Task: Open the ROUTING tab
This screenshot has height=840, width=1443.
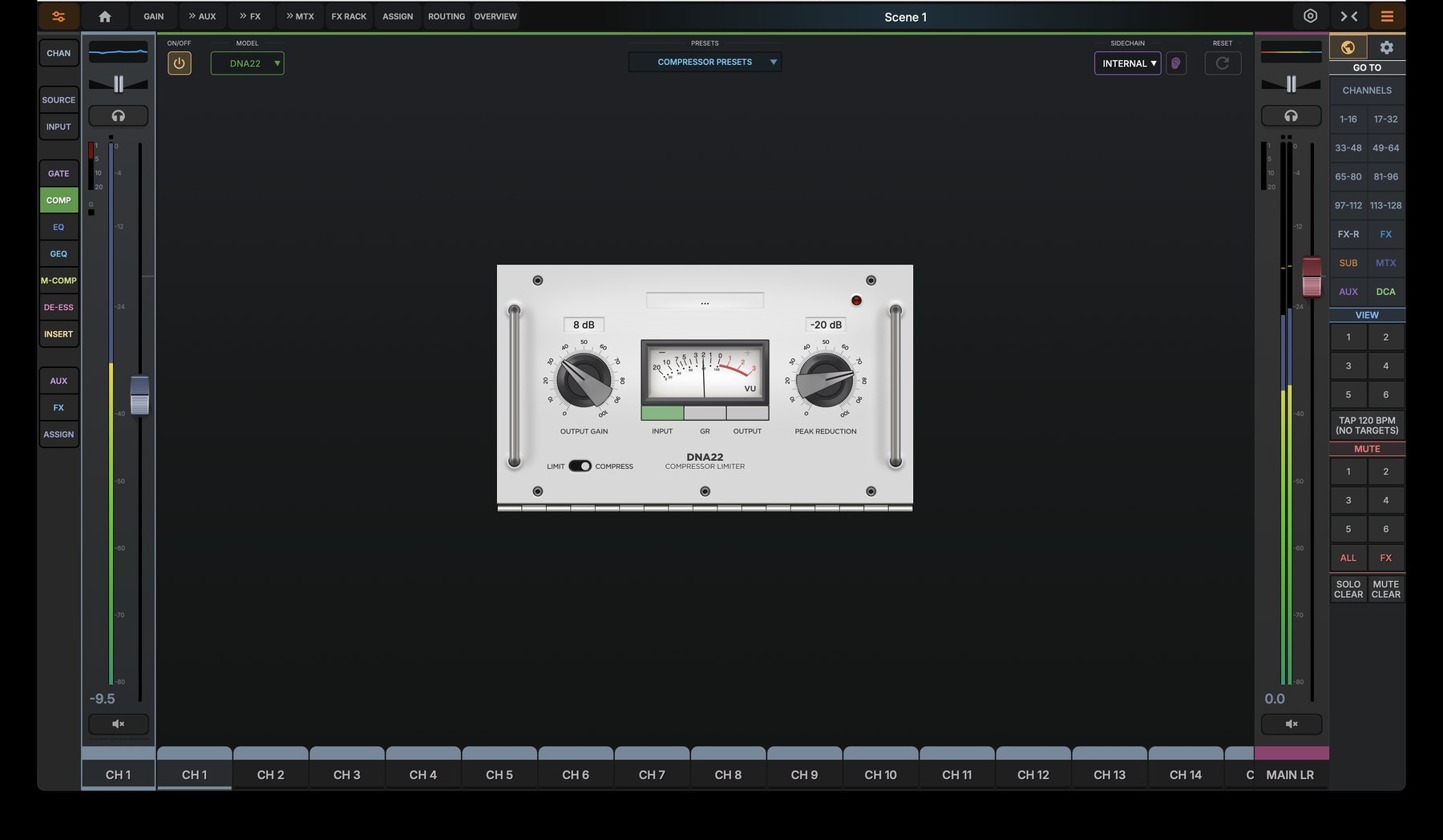Action: (447, 16)
